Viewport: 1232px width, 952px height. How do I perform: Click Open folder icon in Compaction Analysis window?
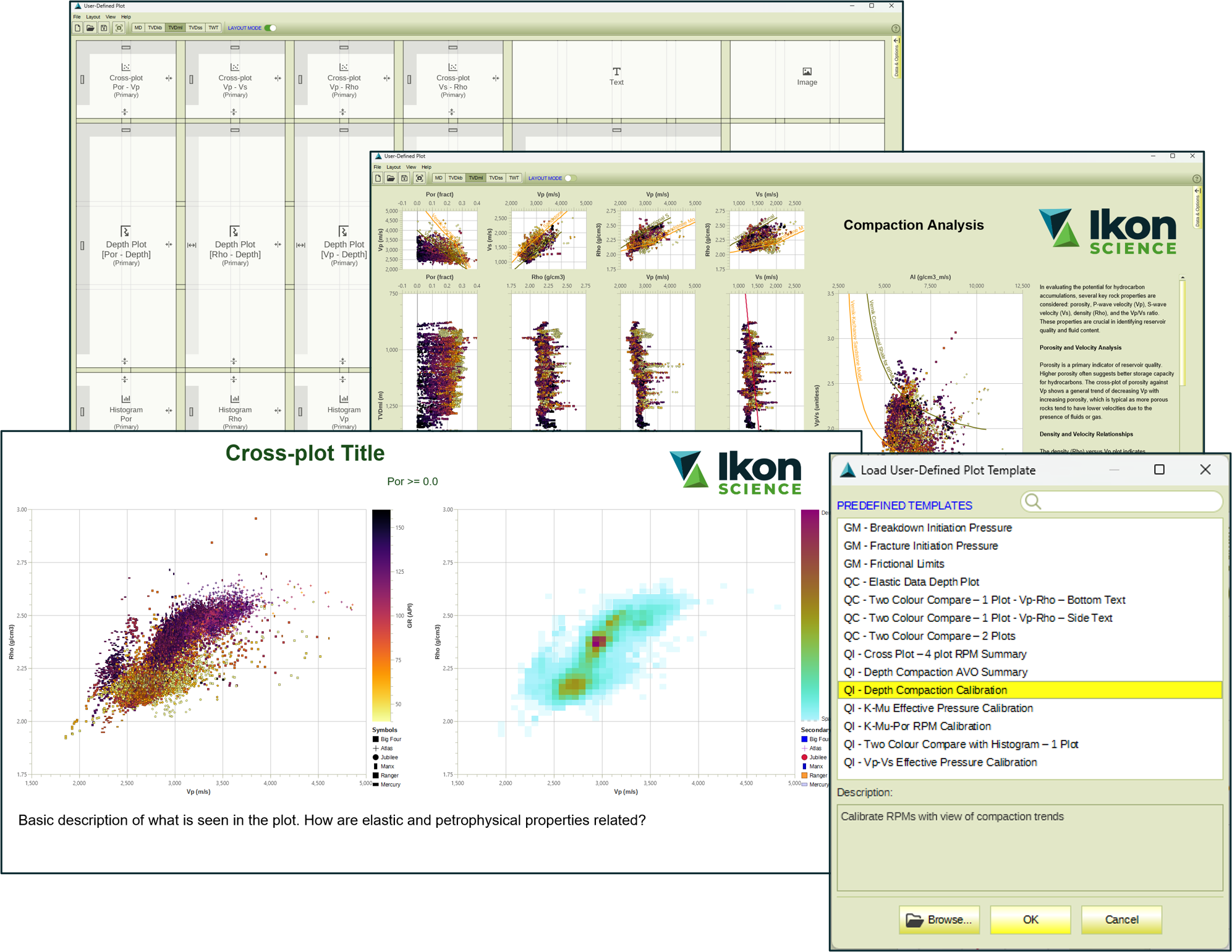pyautogui.click(x=391, y=178)
